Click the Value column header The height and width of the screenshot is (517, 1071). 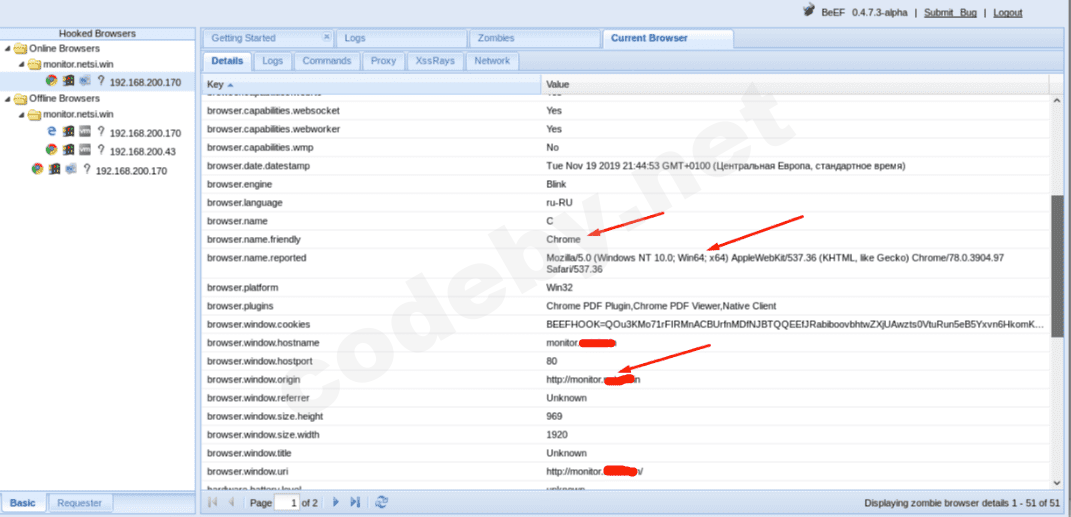[795, 85]
